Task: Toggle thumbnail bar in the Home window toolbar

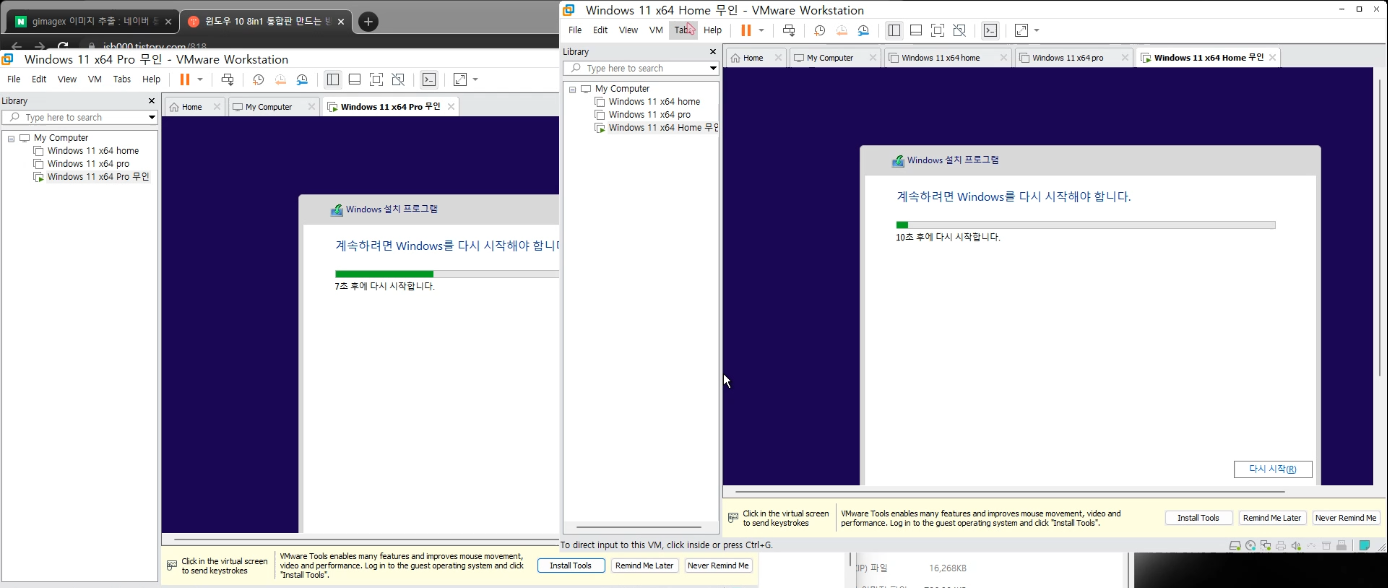Action: coord(916,30)
